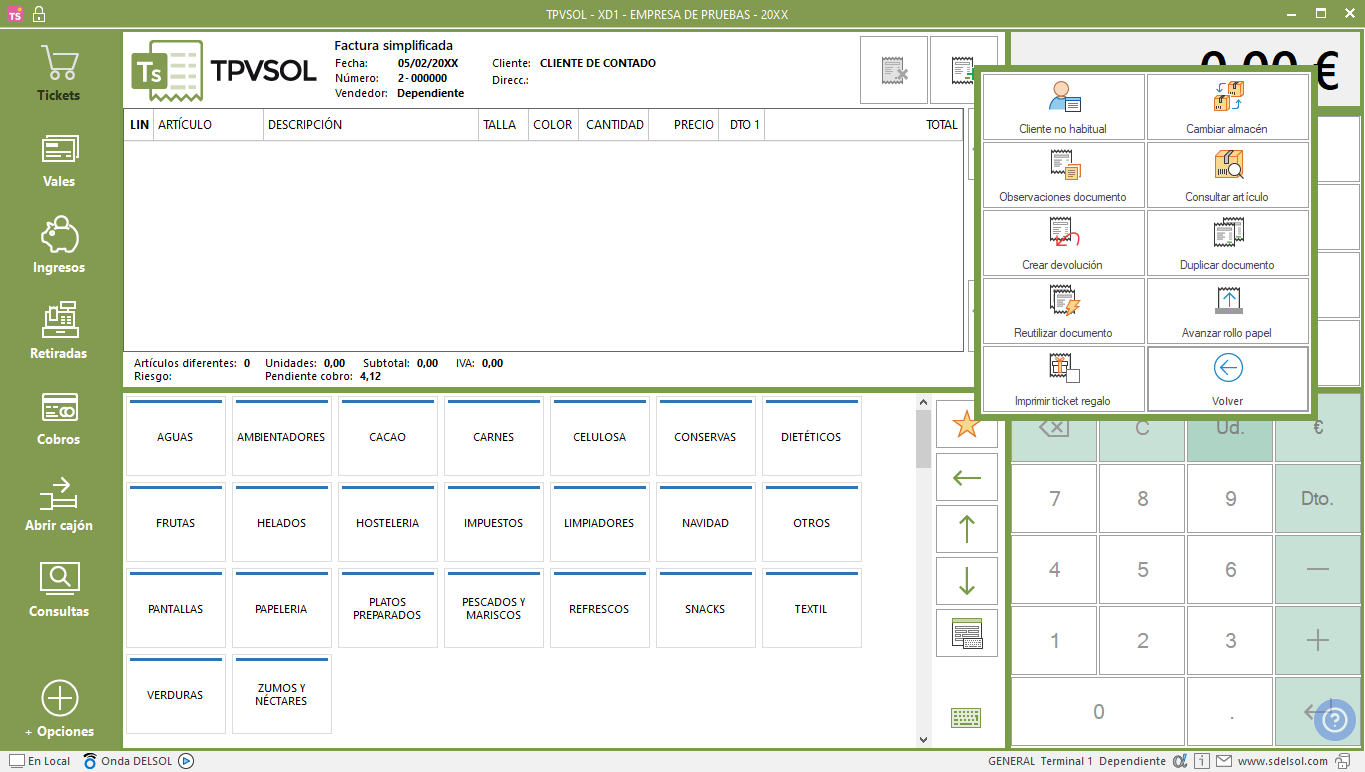Open the Tickets section in sidebar
This screenshot has height=772, width=1365.
59,74
